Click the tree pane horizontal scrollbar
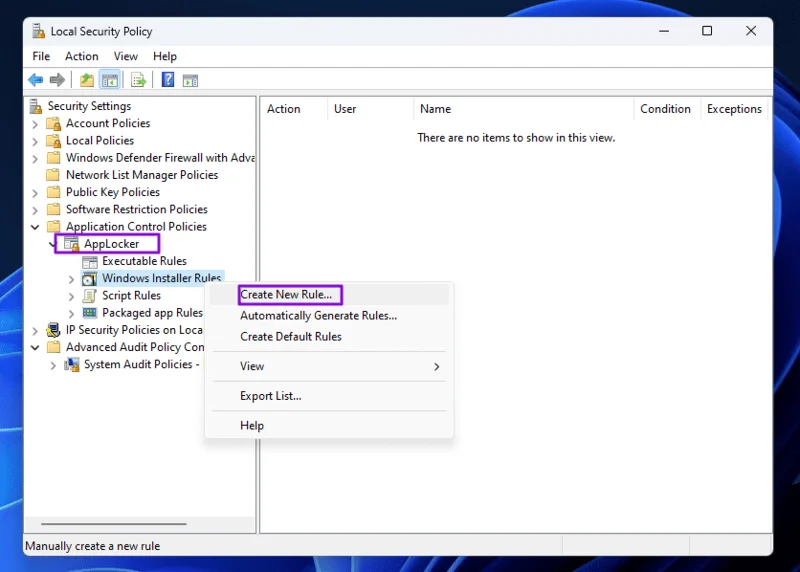The image size is (800, 572). 114,524
